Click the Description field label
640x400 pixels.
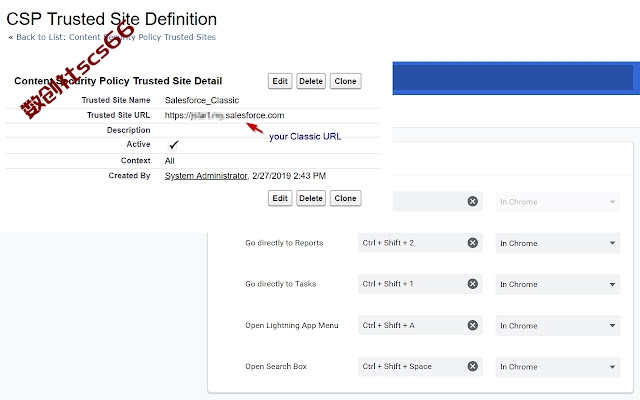(x=129, y=130)
